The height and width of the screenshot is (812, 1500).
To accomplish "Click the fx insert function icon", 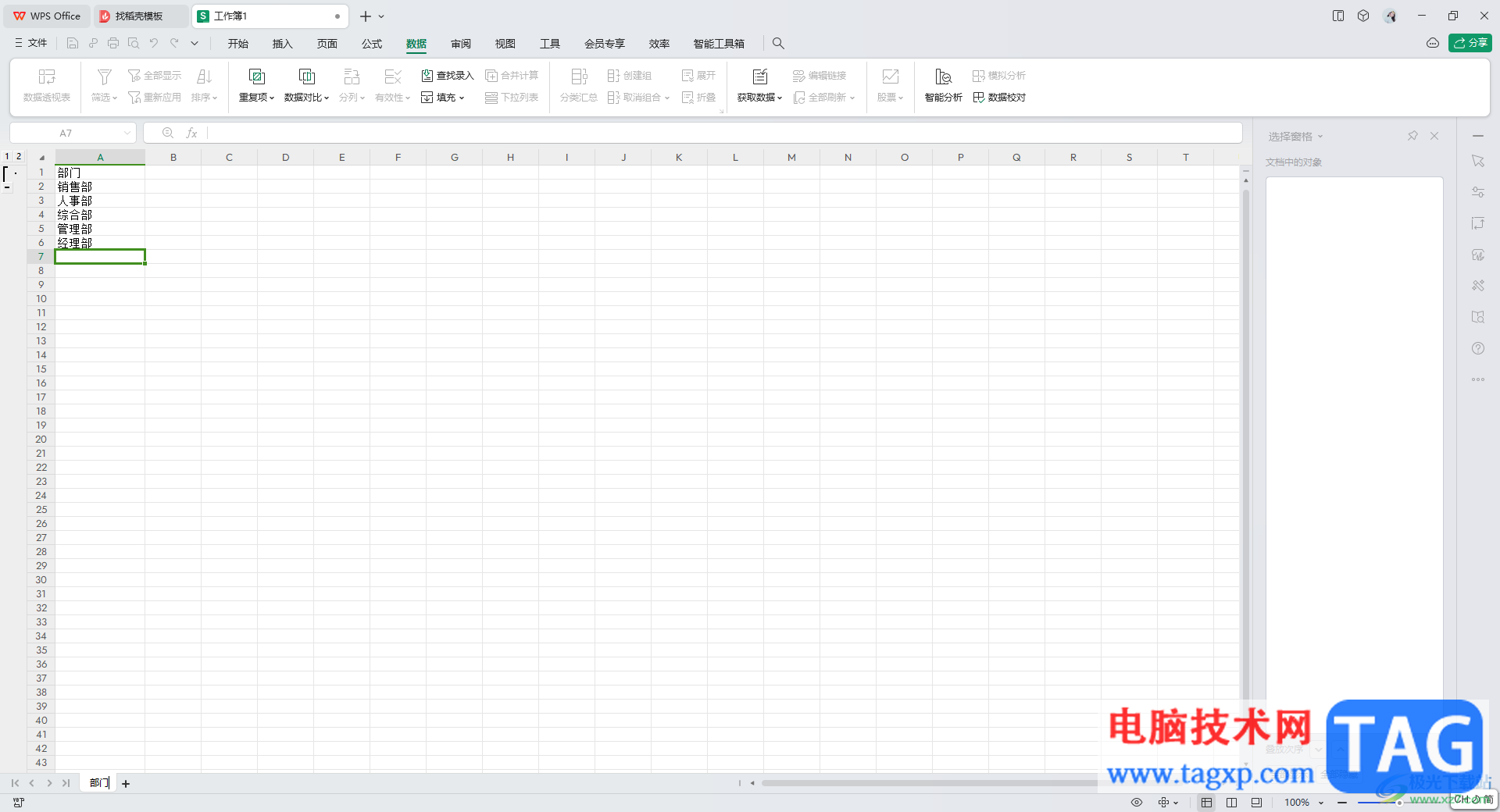I will (191, 133).
